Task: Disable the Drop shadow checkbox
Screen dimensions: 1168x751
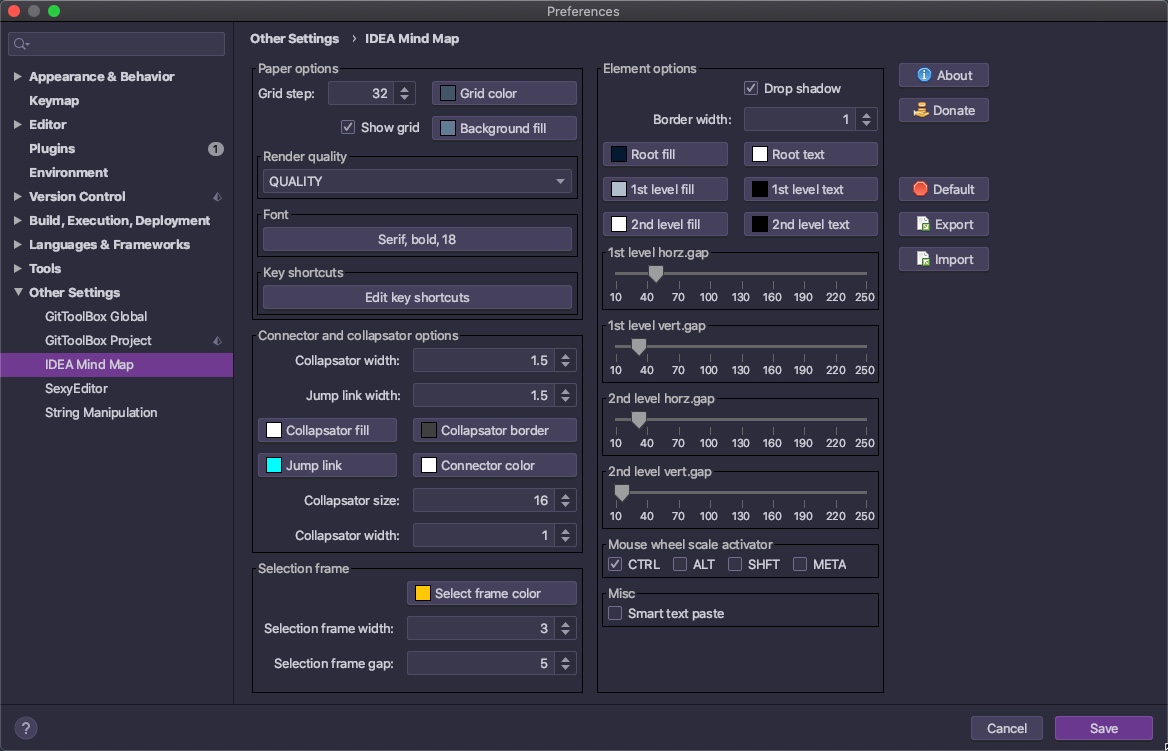Action: click(751, 89)
